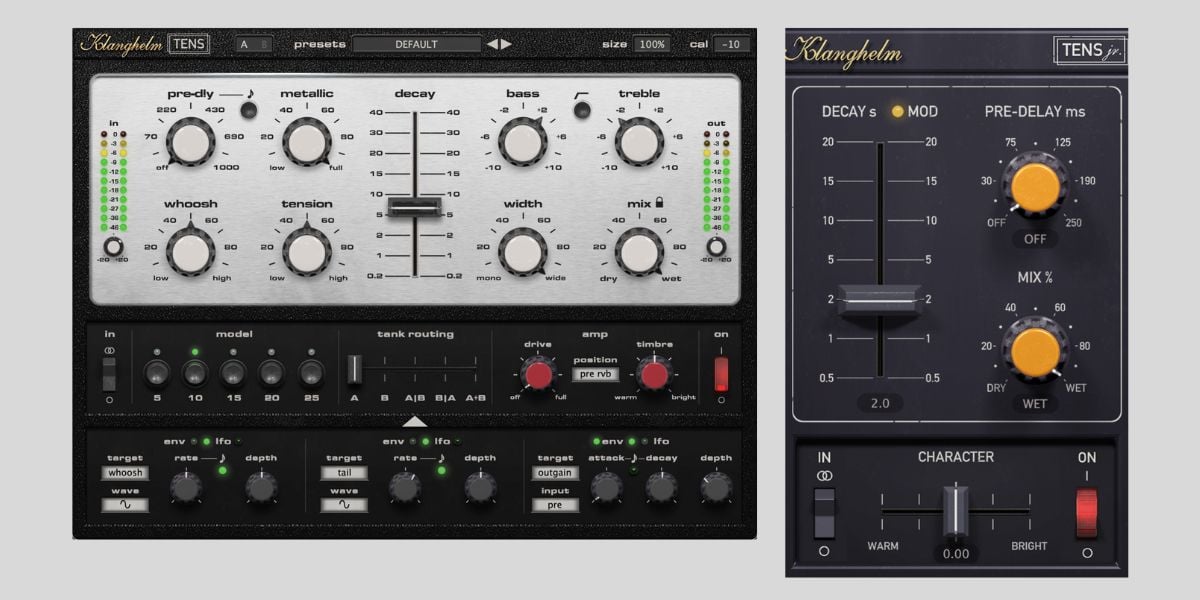Click the small input gain knob under in meter
Viewport: 1200px width, 600px height.
click(x=114, y=247)
